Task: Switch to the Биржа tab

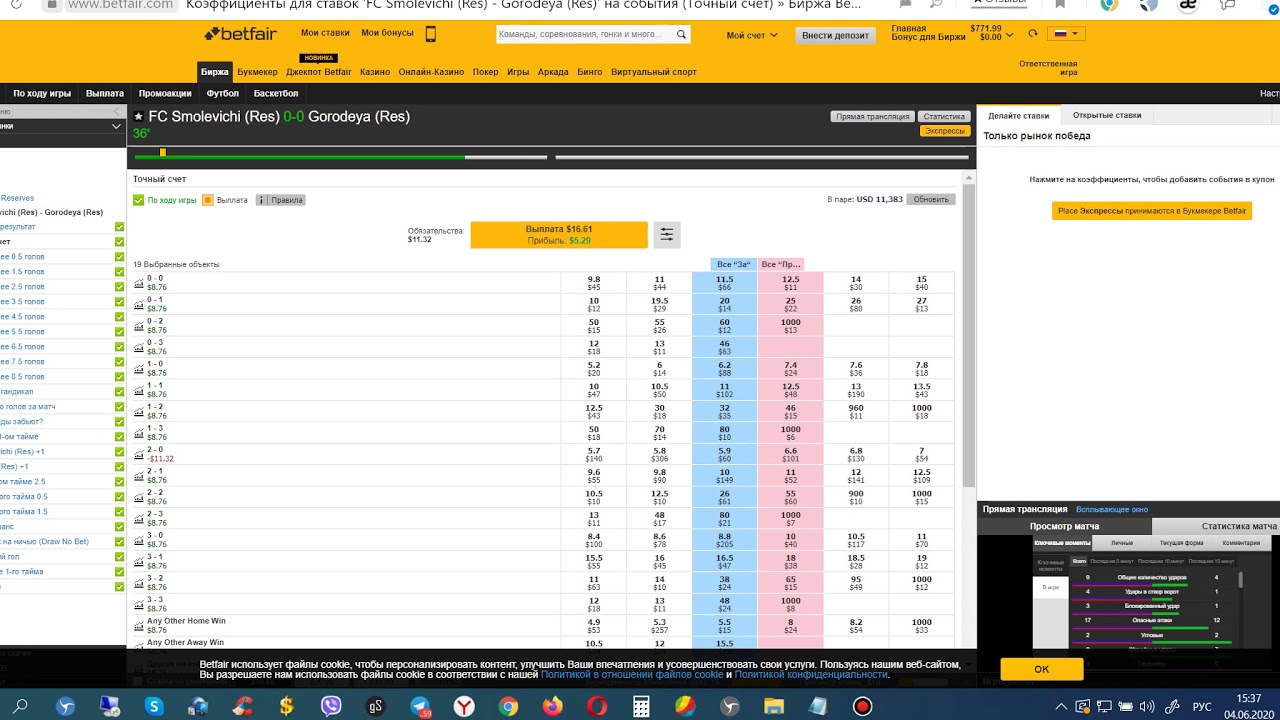Action: pyautogui.click(x=214, y=72)
